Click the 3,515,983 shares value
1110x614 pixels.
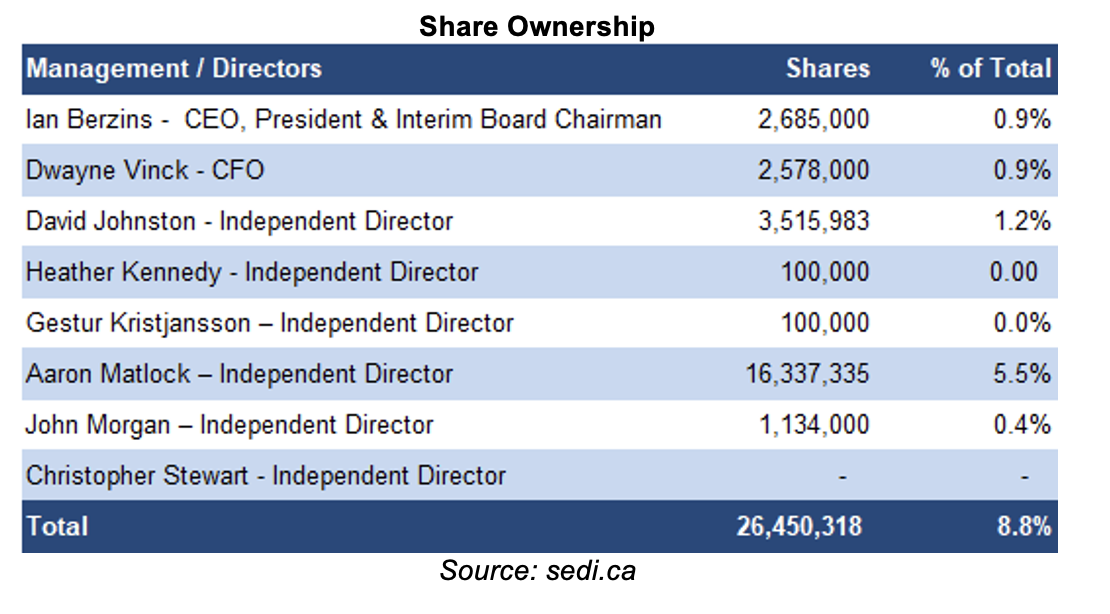(x=813, y=221)
